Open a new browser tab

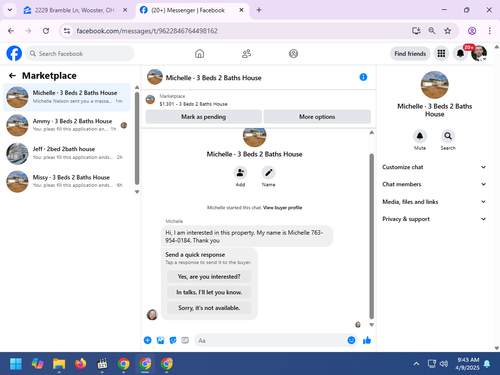coord(259,10)
